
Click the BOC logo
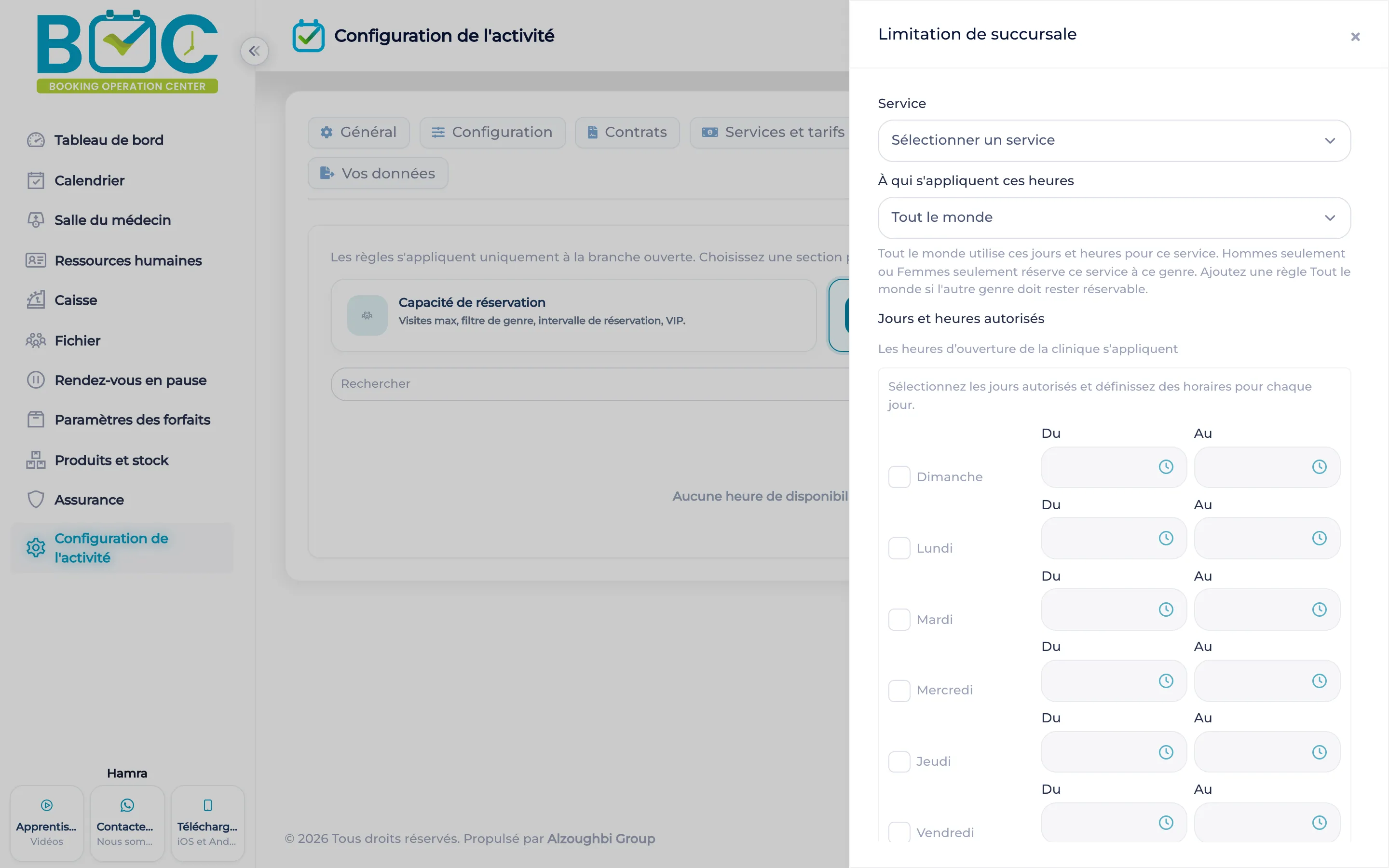click(x=127, y=51)
